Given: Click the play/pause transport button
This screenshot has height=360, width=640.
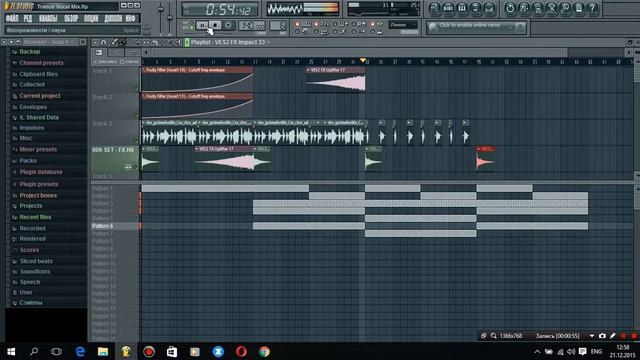Looking at the screenshot, I should point(202,25).
